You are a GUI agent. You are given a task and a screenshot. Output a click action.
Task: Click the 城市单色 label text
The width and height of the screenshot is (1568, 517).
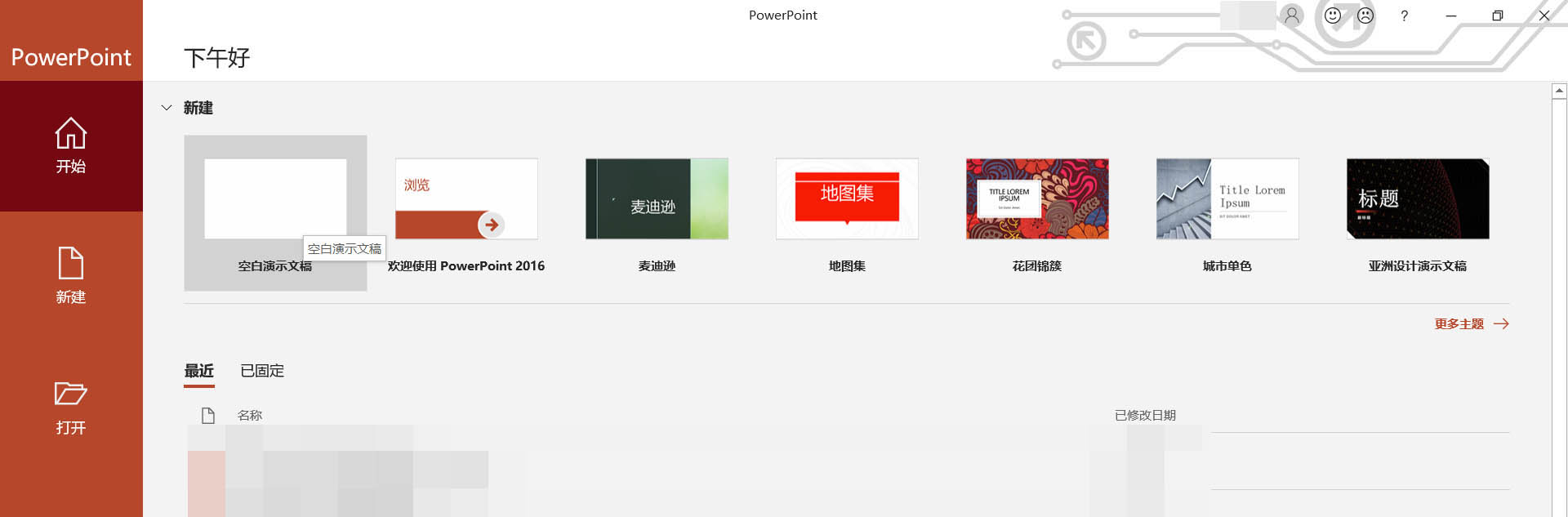(x=1227, y=266)
